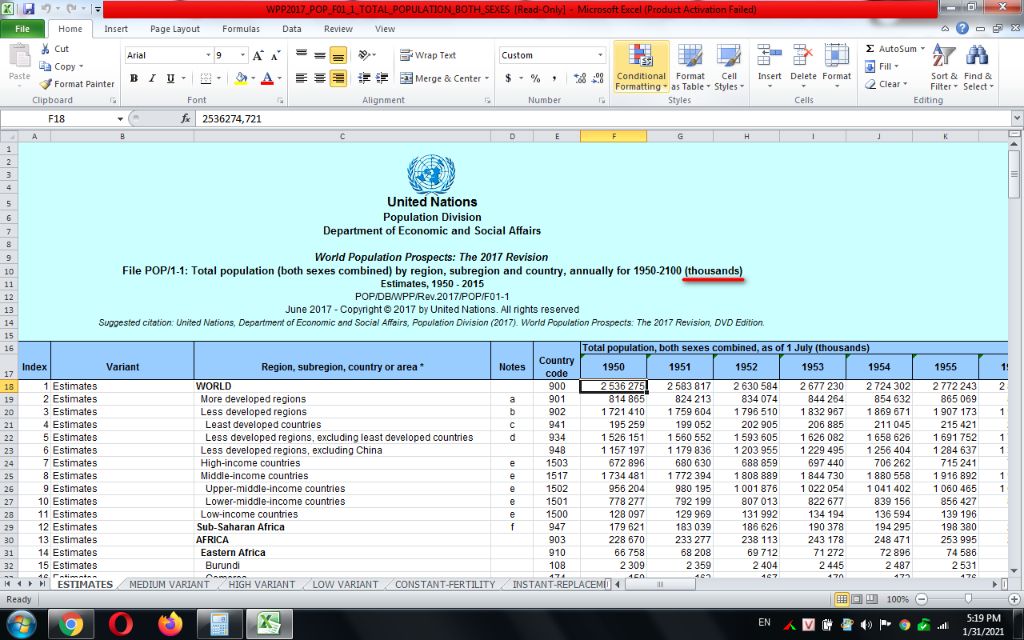Apply the Percent Style format

536,78
